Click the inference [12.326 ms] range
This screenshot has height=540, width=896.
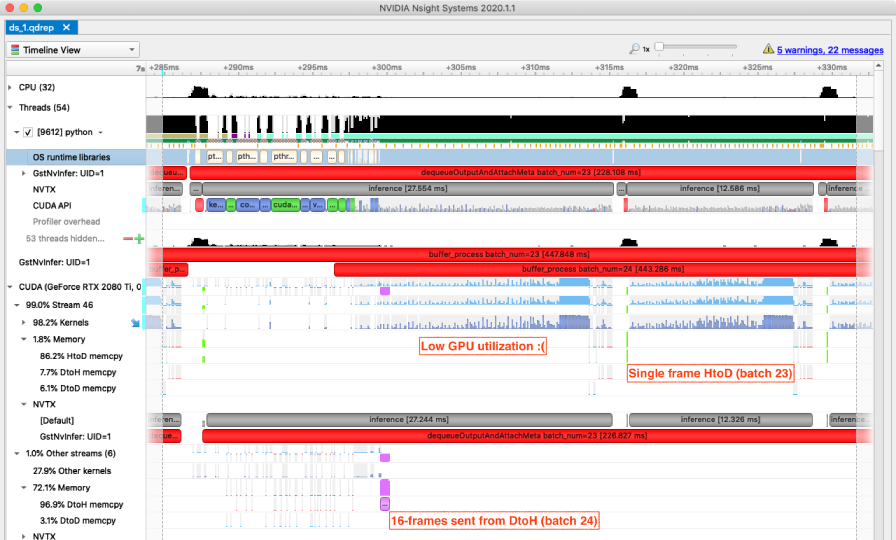tap(721, 420)
